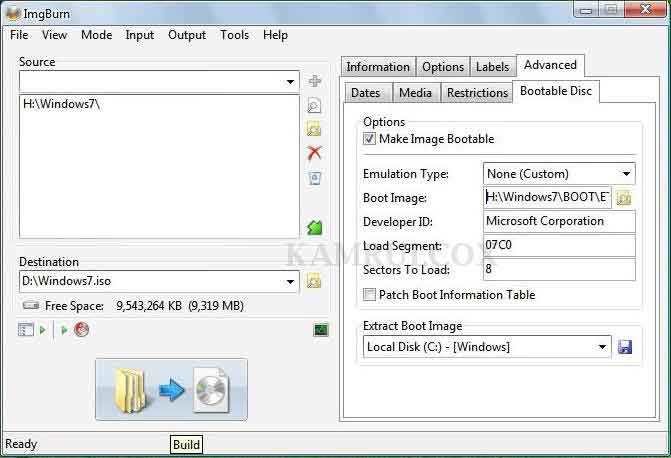Image resolution: width=671 pixels, height=458 pixels.
Task: Click the image calculator icon
Action: pos(321,330)
